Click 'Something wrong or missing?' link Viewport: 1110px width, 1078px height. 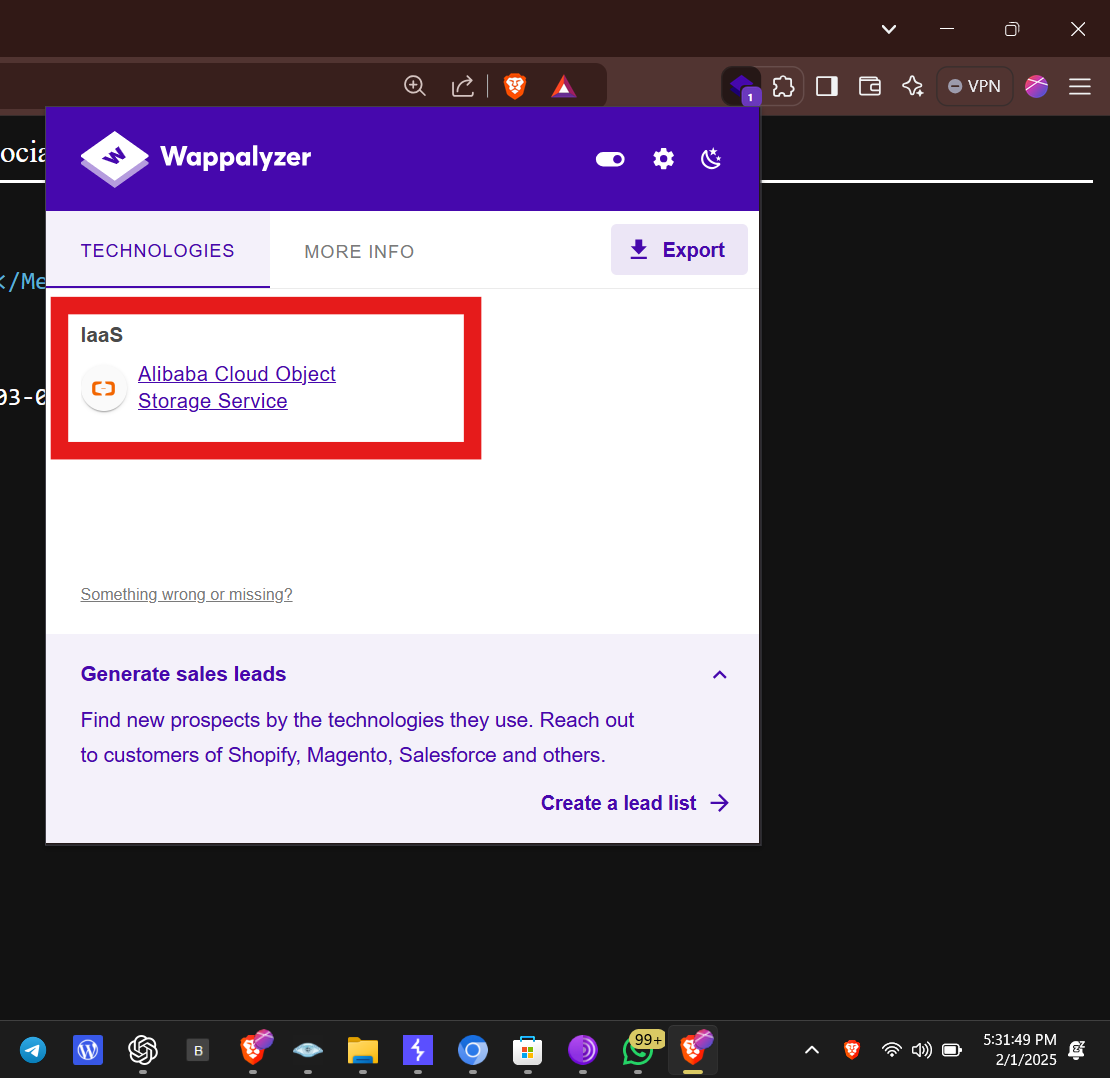point(186,595)
